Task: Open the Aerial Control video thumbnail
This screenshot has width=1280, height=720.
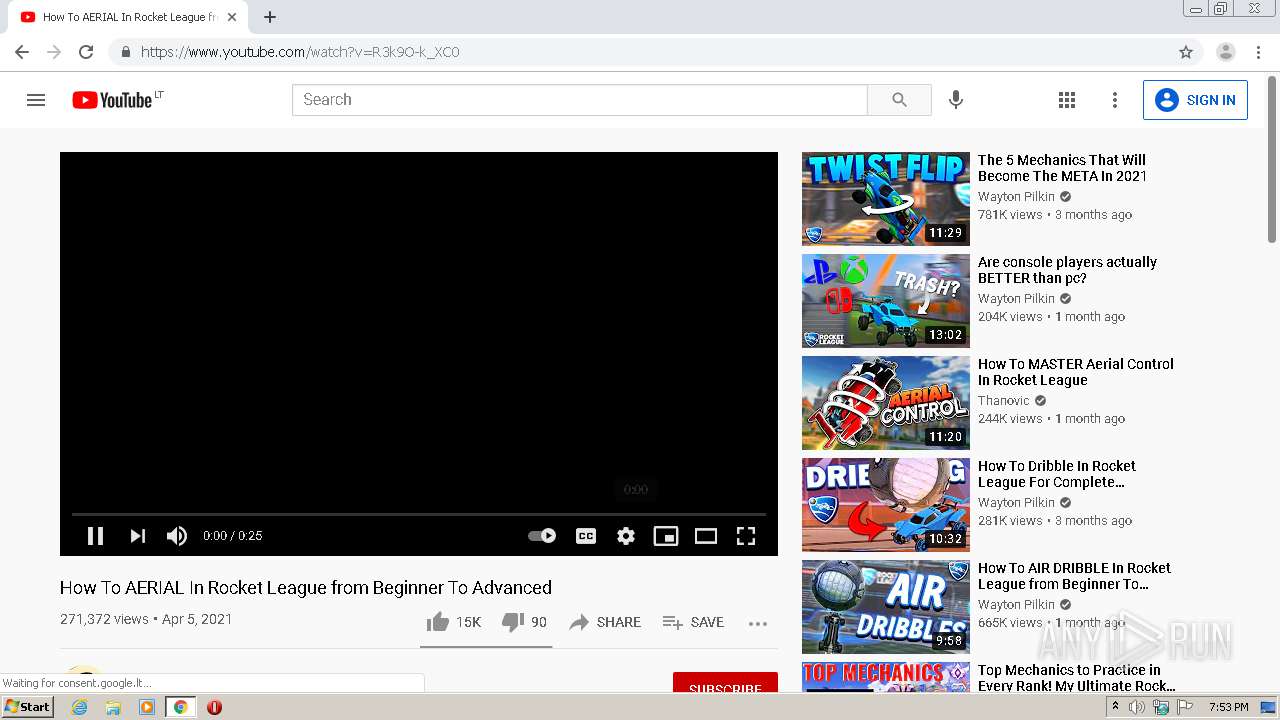Action: coord(886,403)
